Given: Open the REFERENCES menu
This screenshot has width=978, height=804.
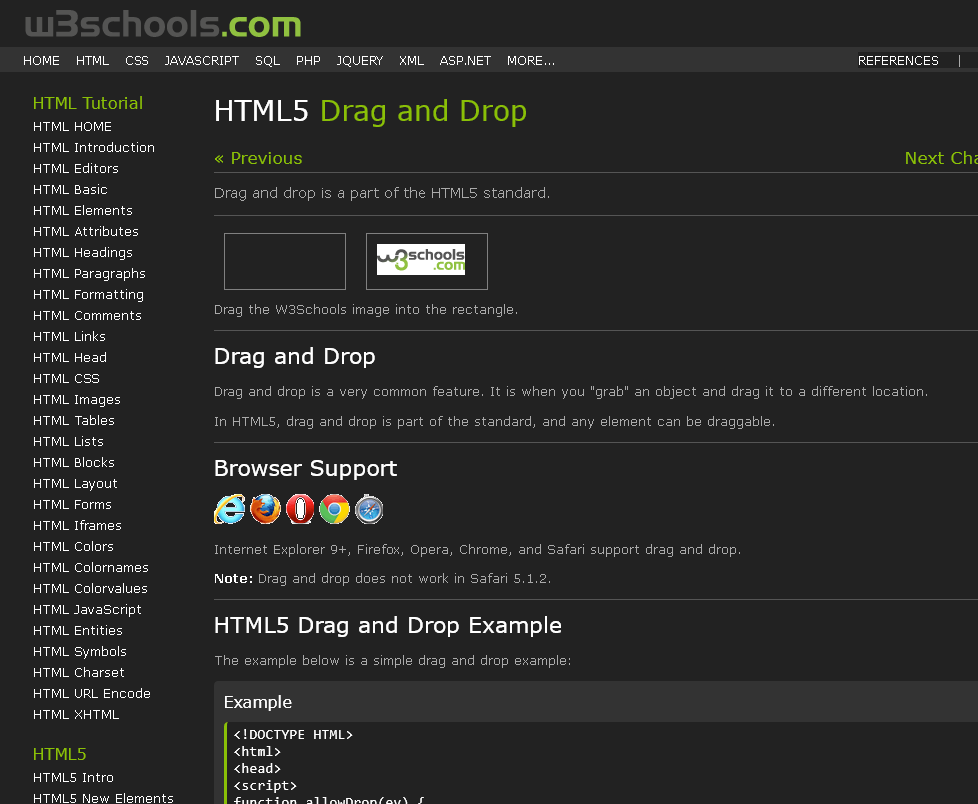Looking at the screenshot, I should 898,60.
